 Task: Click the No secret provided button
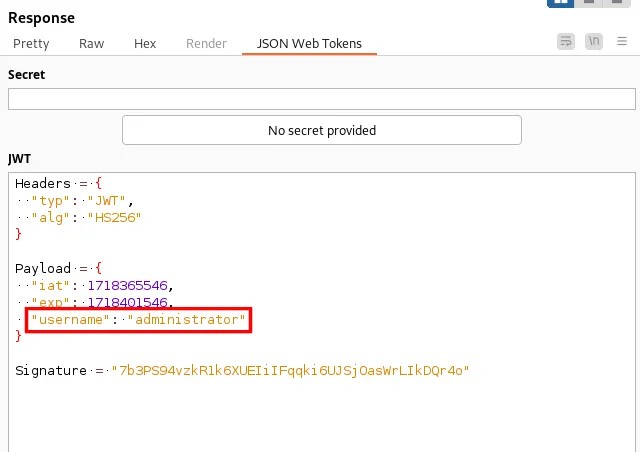click(322, 130)
